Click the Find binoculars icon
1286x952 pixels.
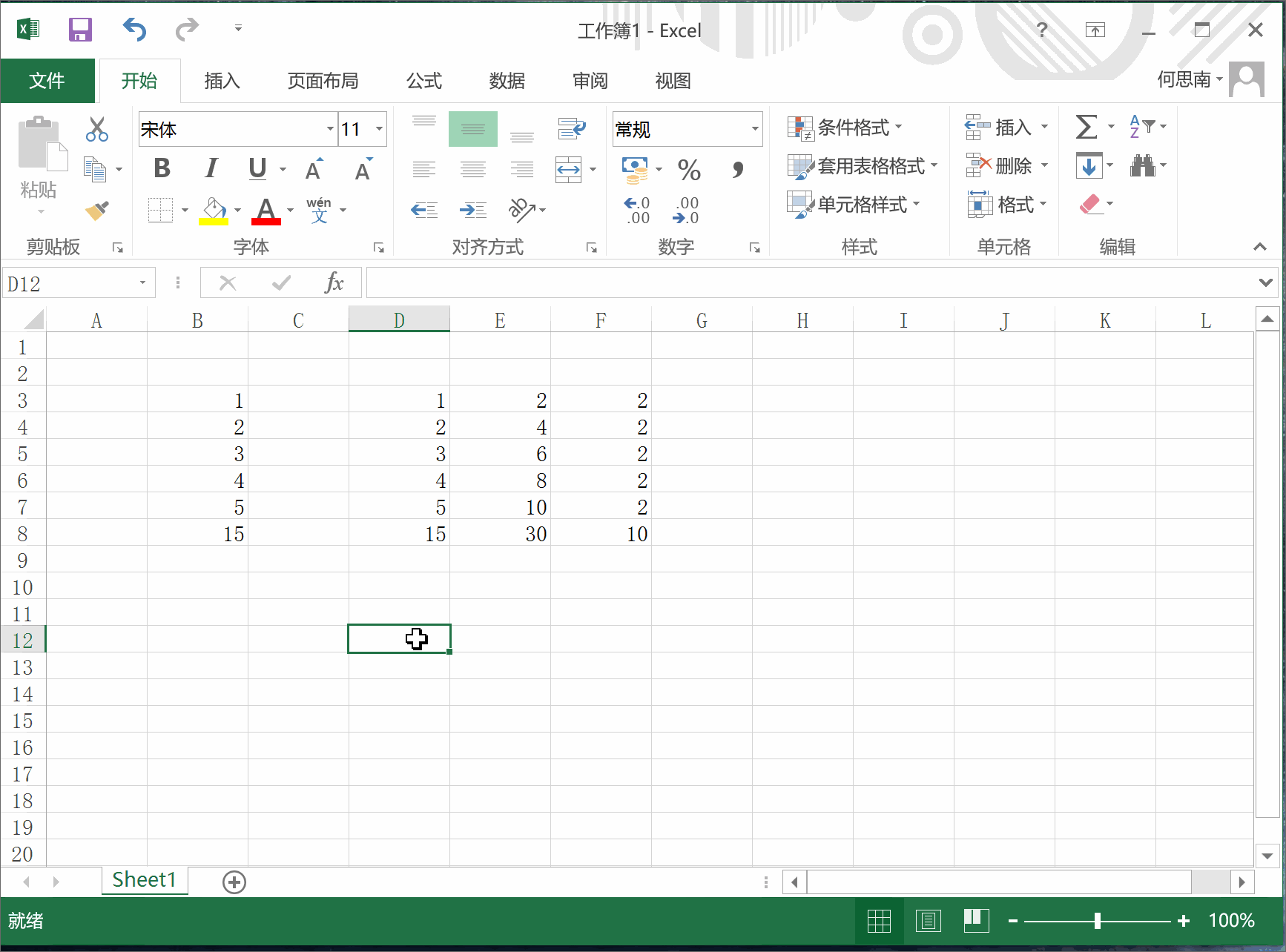click(1141, 165)
